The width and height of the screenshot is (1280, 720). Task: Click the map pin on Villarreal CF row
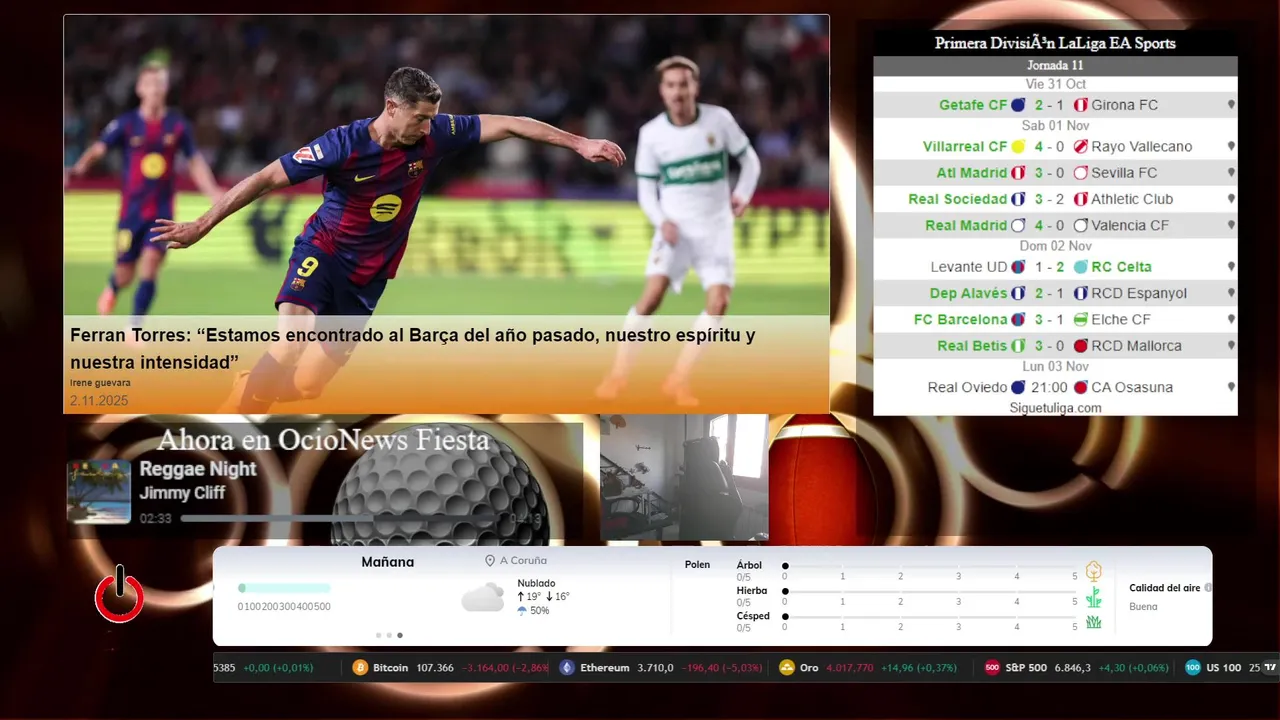pyautogui.click(x=1231, y=146)
